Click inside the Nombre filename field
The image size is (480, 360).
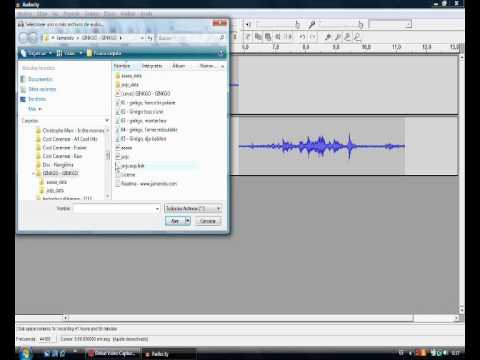click(x=113, y=209)
